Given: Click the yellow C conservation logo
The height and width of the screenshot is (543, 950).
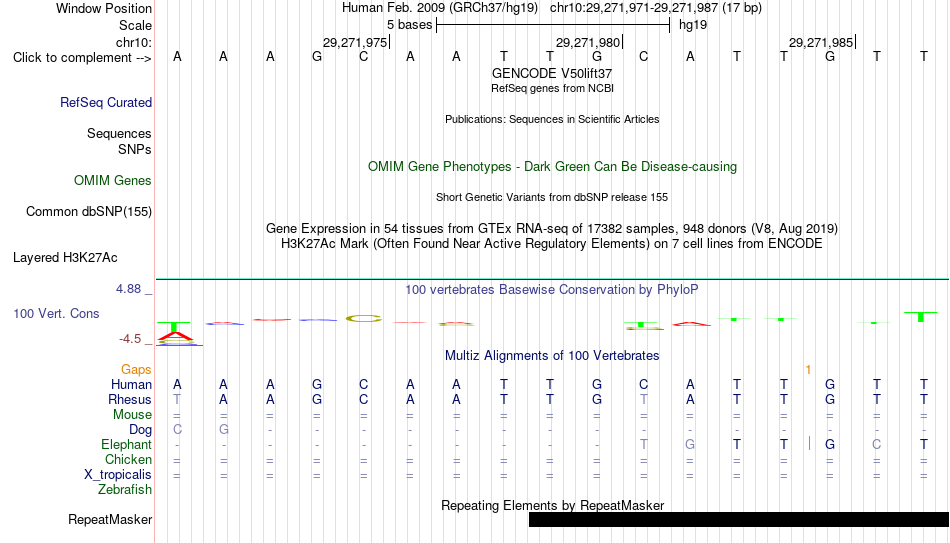Looking at the screenshot, I should pos(364,318).
